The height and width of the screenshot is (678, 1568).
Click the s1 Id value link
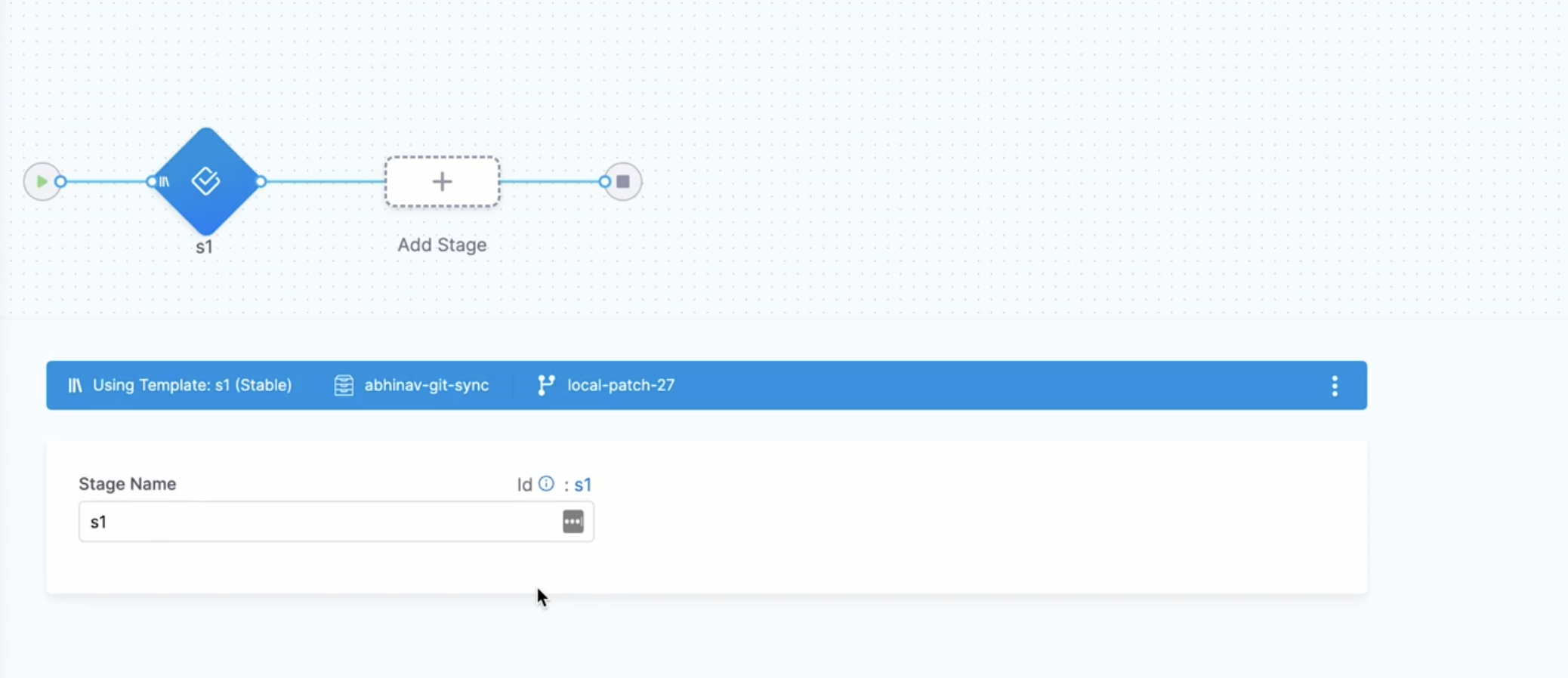582,485
